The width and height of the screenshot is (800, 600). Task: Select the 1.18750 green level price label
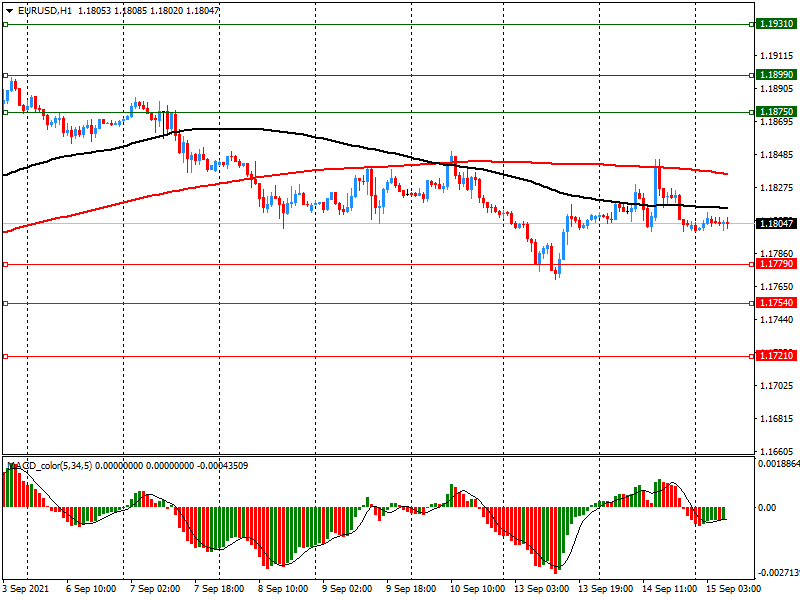tap(776, 112)
